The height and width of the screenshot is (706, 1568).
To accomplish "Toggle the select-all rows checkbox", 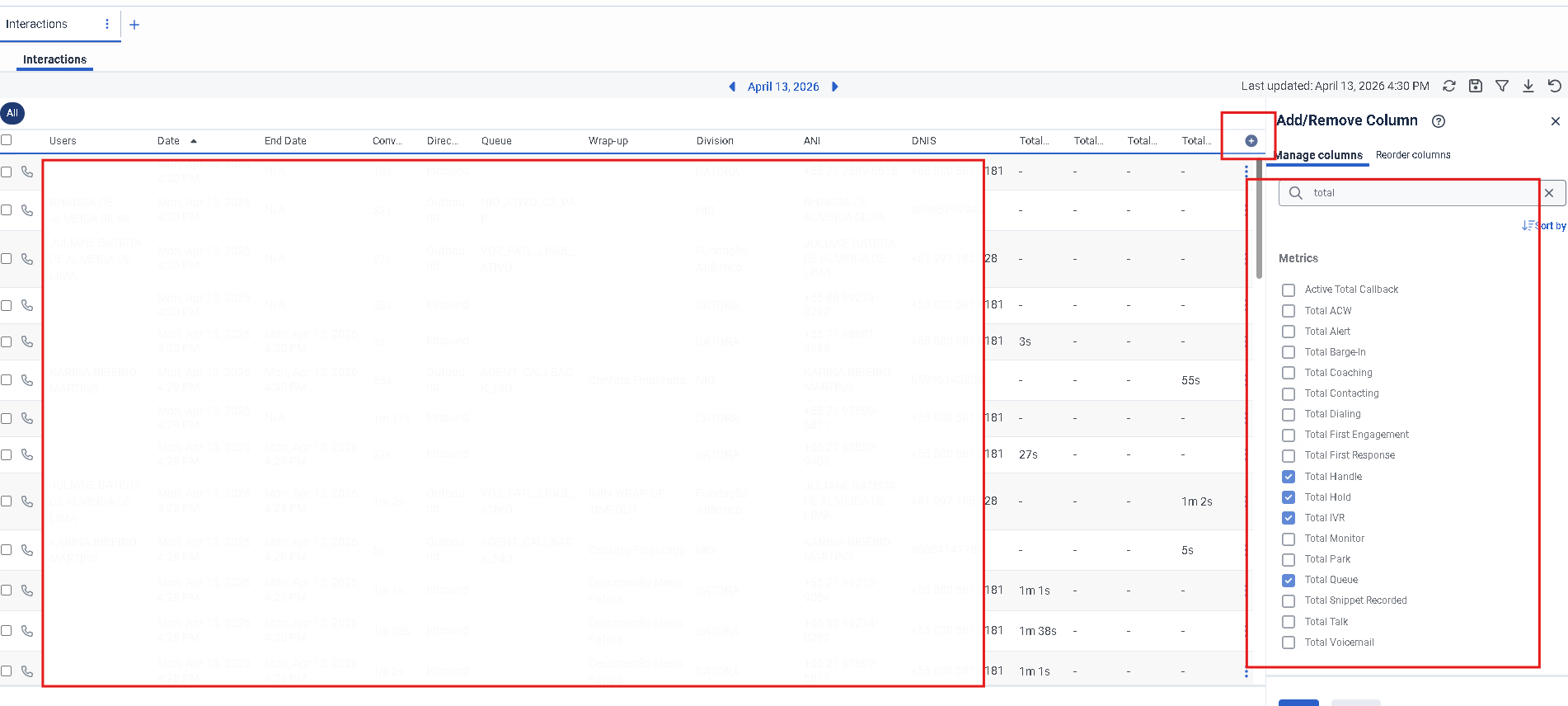I will click(7, 140).
